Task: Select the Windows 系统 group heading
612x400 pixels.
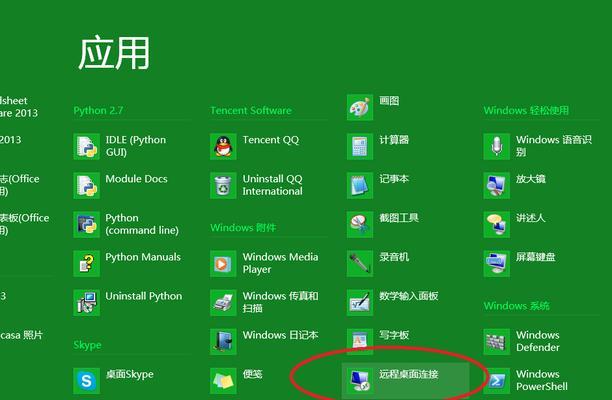Action: coord(516,306)
